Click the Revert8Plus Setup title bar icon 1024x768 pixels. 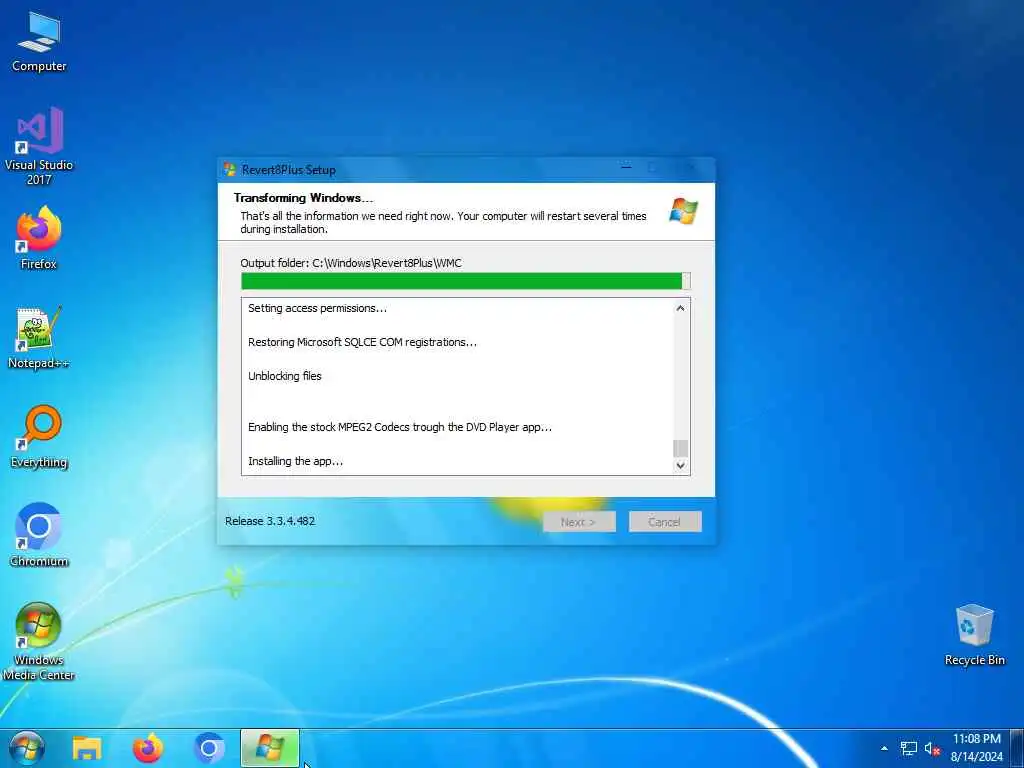click(230, 170)
